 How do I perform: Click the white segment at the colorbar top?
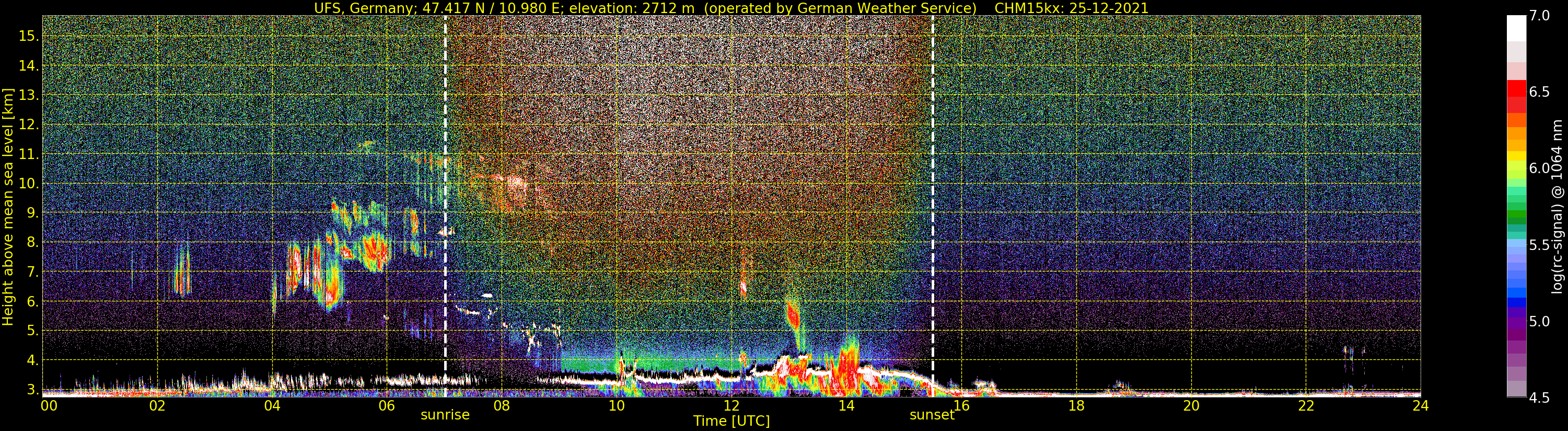pyautogui.click(x=1516, y=28)
